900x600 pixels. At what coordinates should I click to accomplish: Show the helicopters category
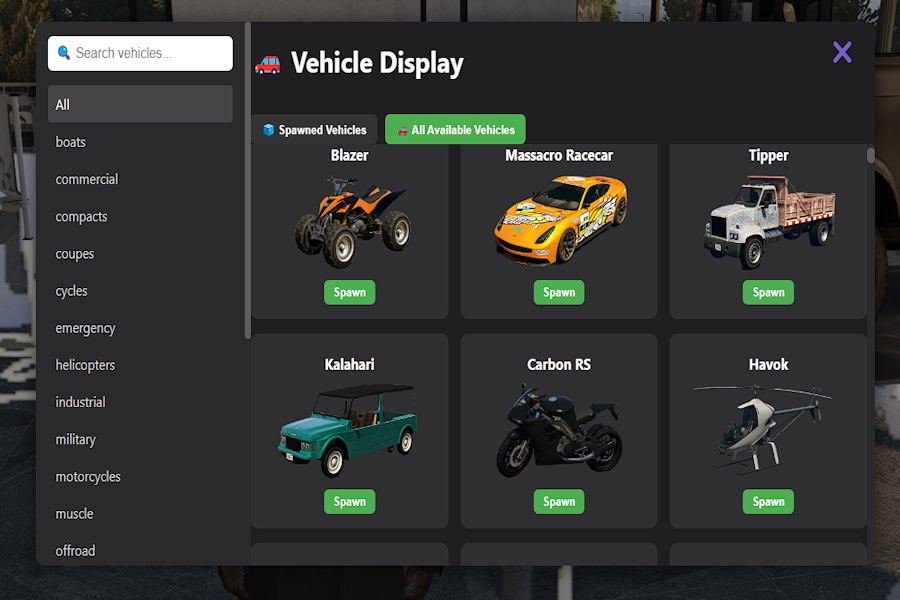(141, 365)
